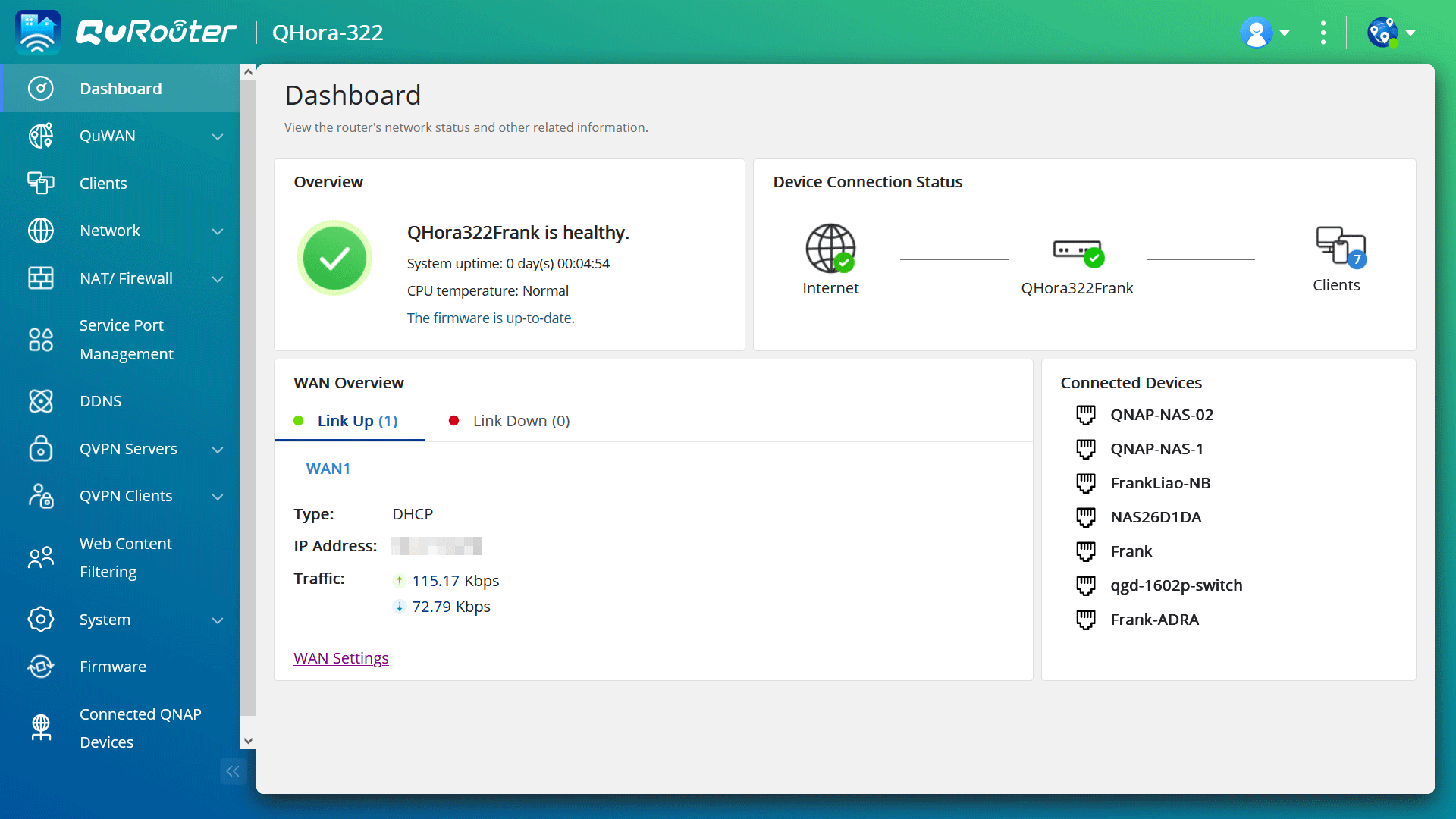Open the Firmware section icon
The width and height of the screenshot is (1456, 819).
point(41,667)
